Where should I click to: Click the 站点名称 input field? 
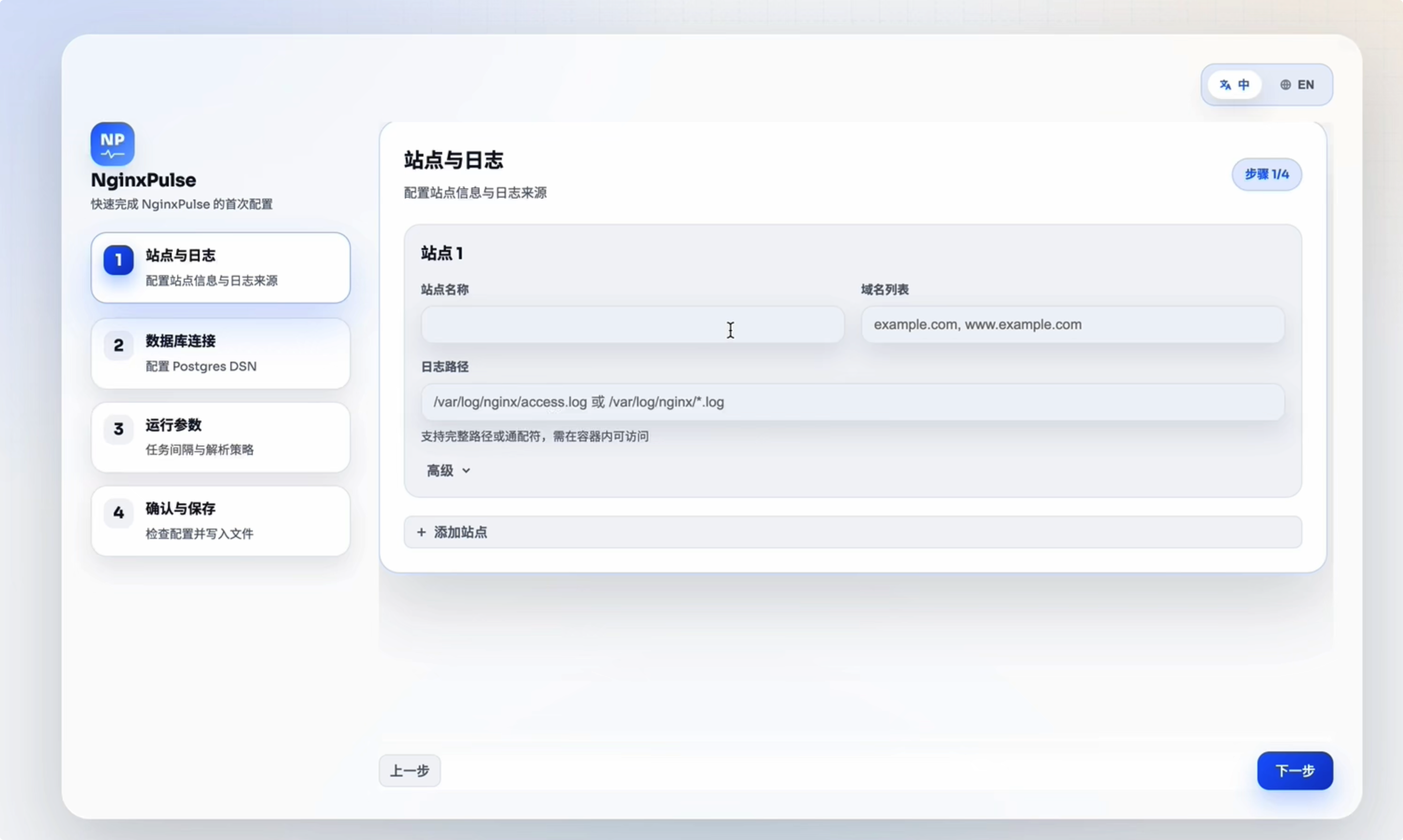632,325
